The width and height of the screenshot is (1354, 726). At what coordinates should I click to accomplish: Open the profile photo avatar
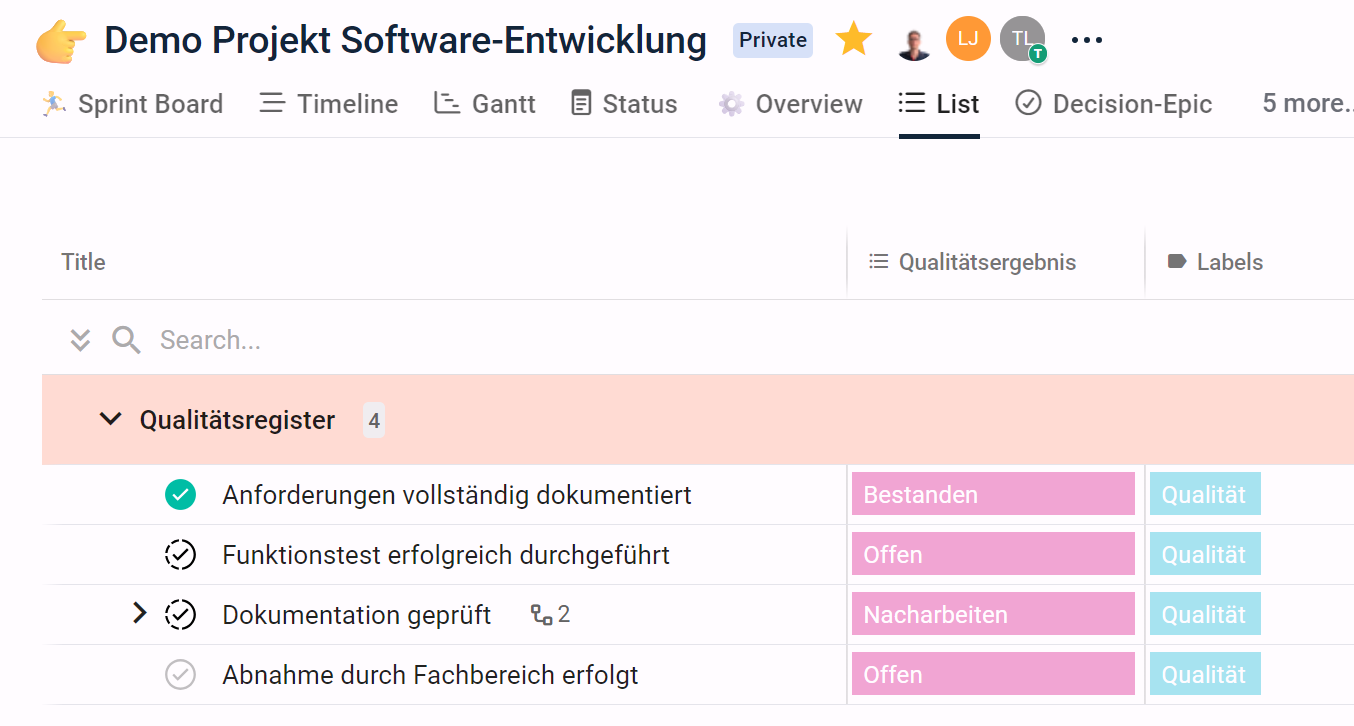point(914,41)
